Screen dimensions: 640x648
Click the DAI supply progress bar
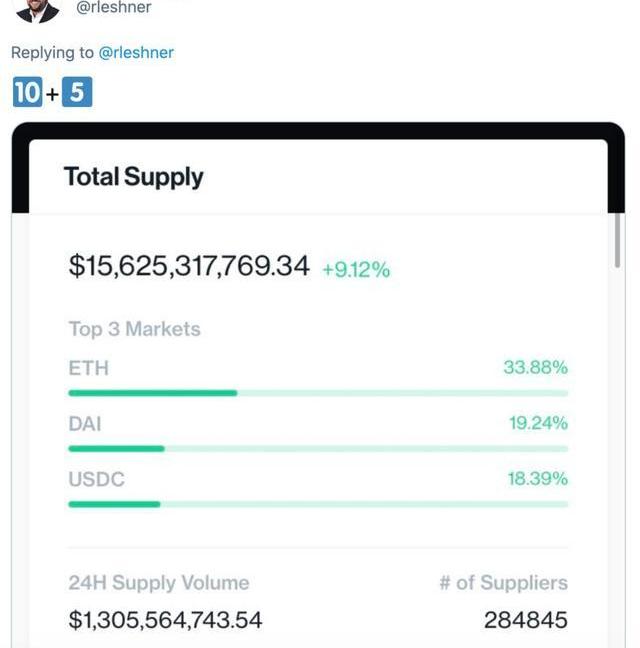tap(318, 449)
